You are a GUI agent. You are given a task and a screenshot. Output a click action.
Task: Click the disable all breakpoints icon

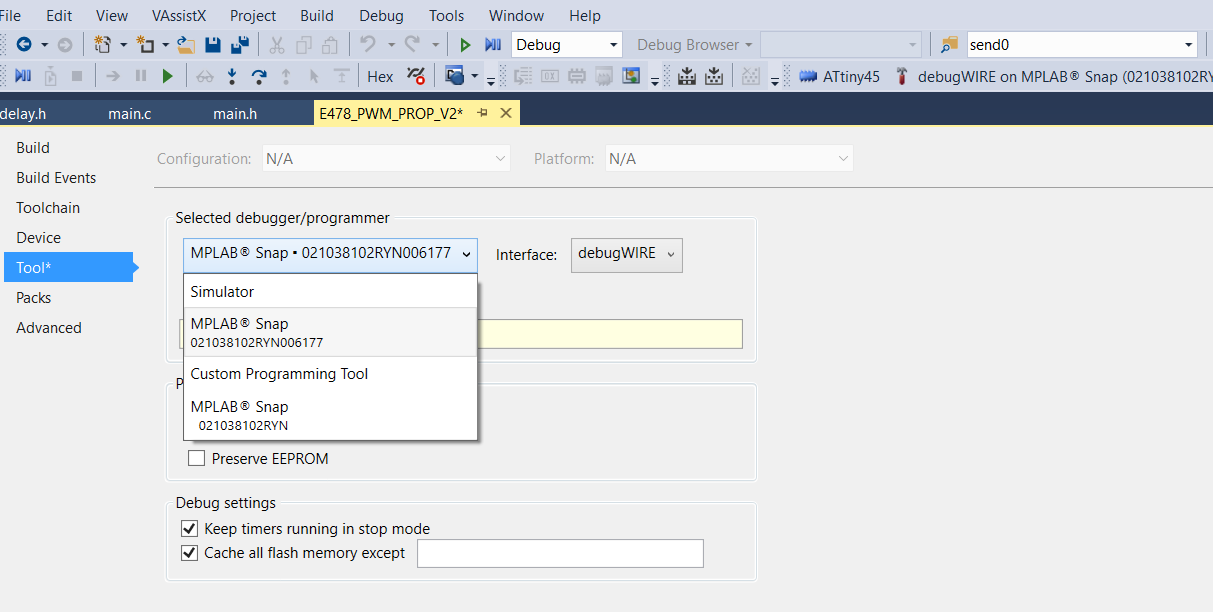(x=417, y=76)
